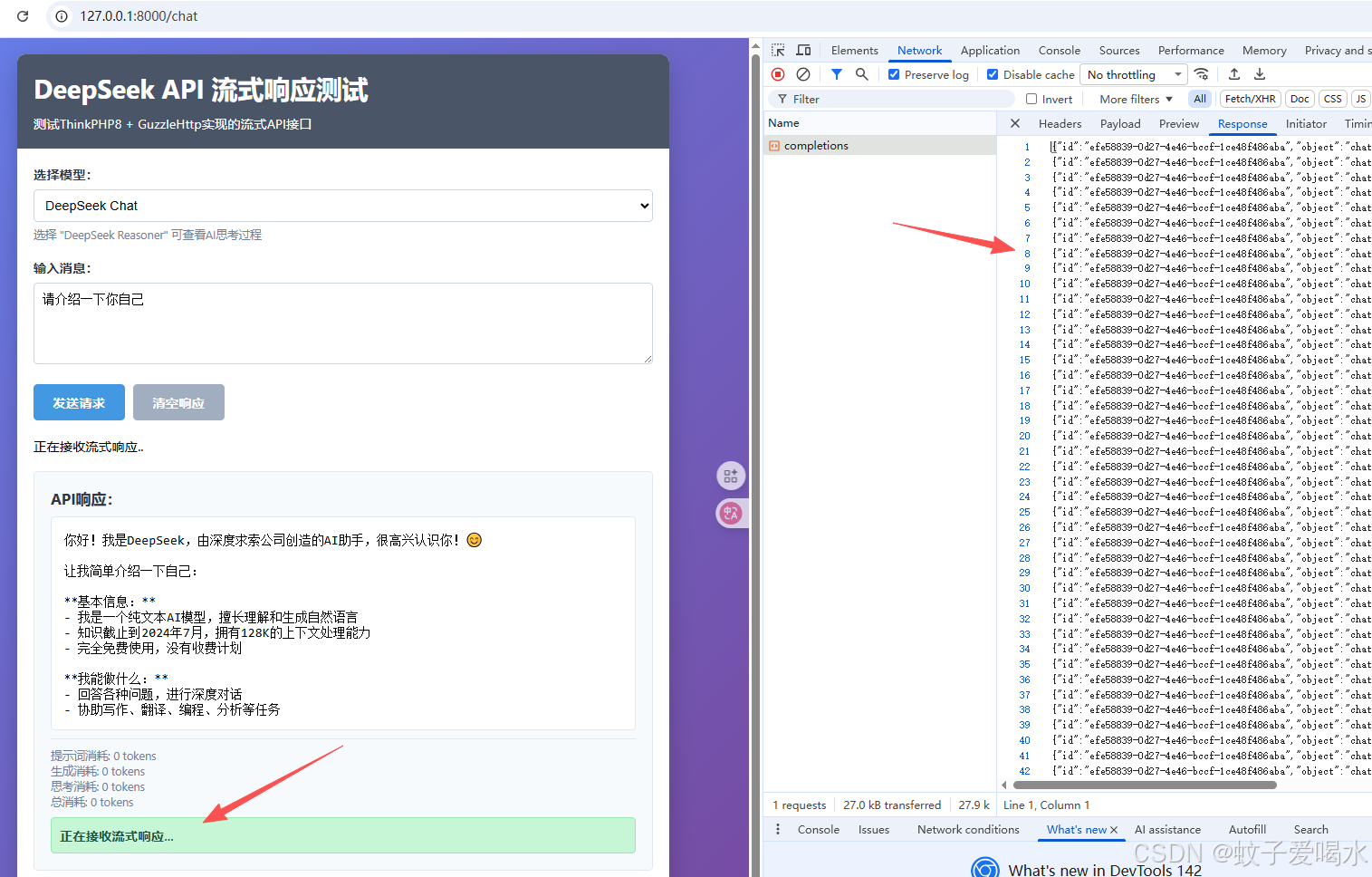
Task: Click response line number 8
Action: click(1027, 254)
